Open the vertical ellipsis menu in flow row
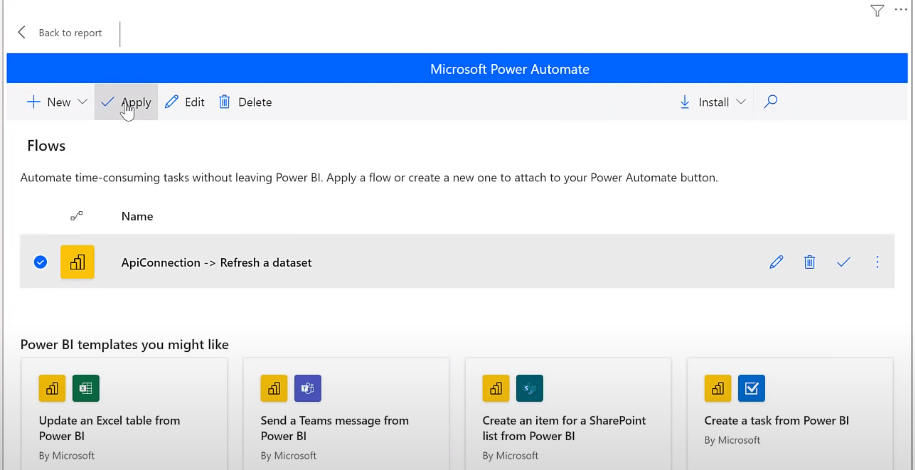The width and height of the screenshot is (915, 470). [x=877, y=262]
